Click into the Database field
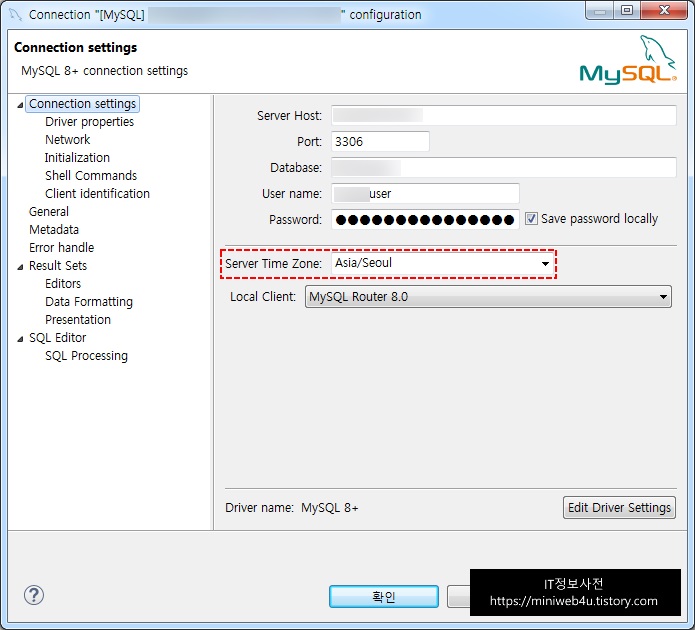Image resolution: width=695 pixels, height=630 pixels. [x=504, y=168]
